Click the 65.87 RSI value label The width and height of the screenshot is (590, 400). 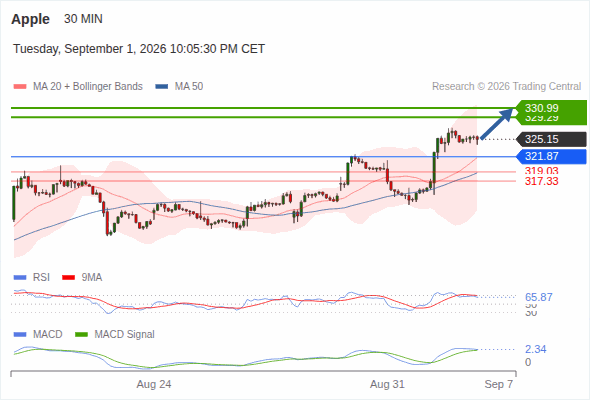point(538,297)
